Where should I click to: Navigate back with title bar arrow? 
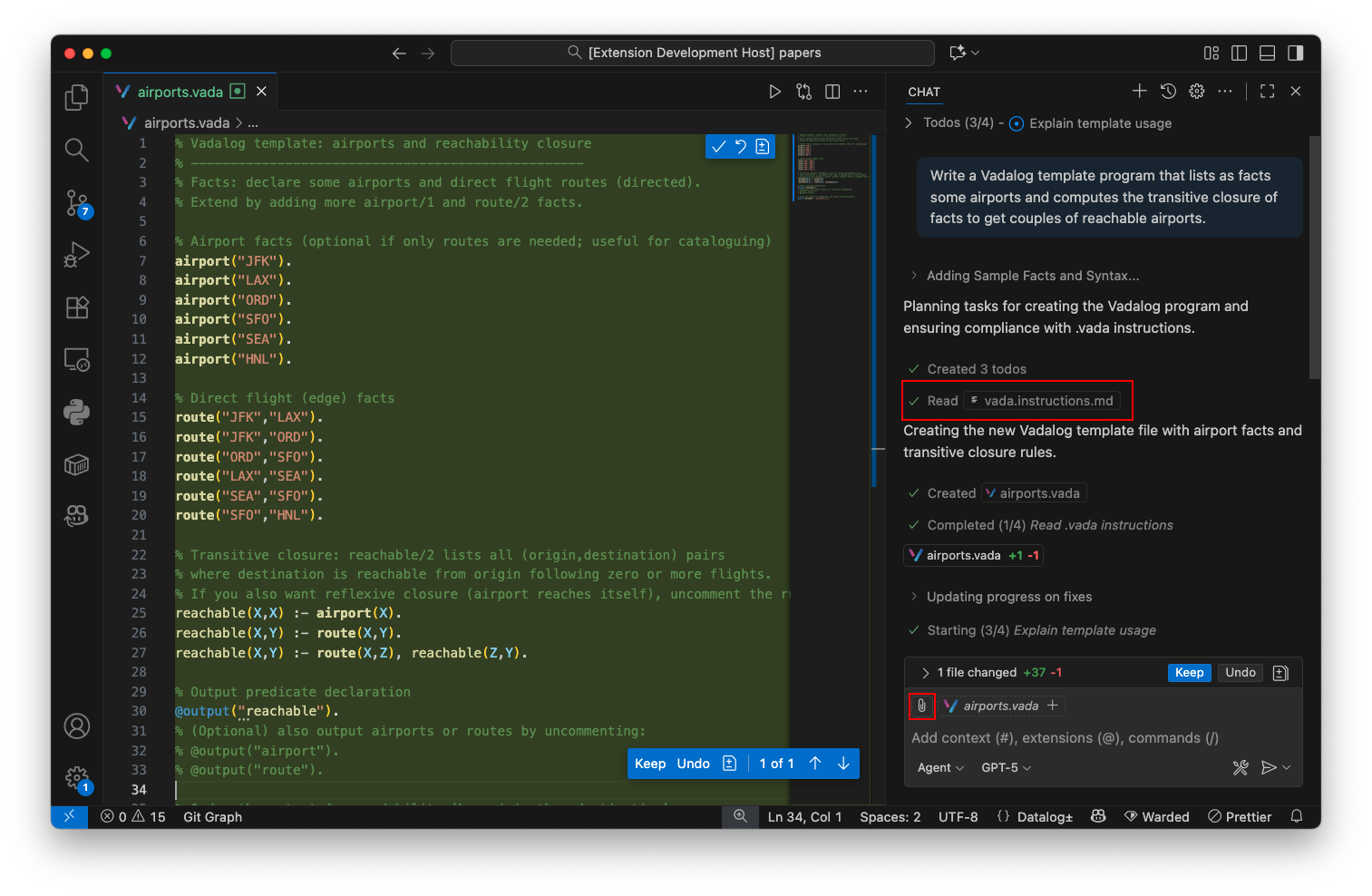click(399, 54)
